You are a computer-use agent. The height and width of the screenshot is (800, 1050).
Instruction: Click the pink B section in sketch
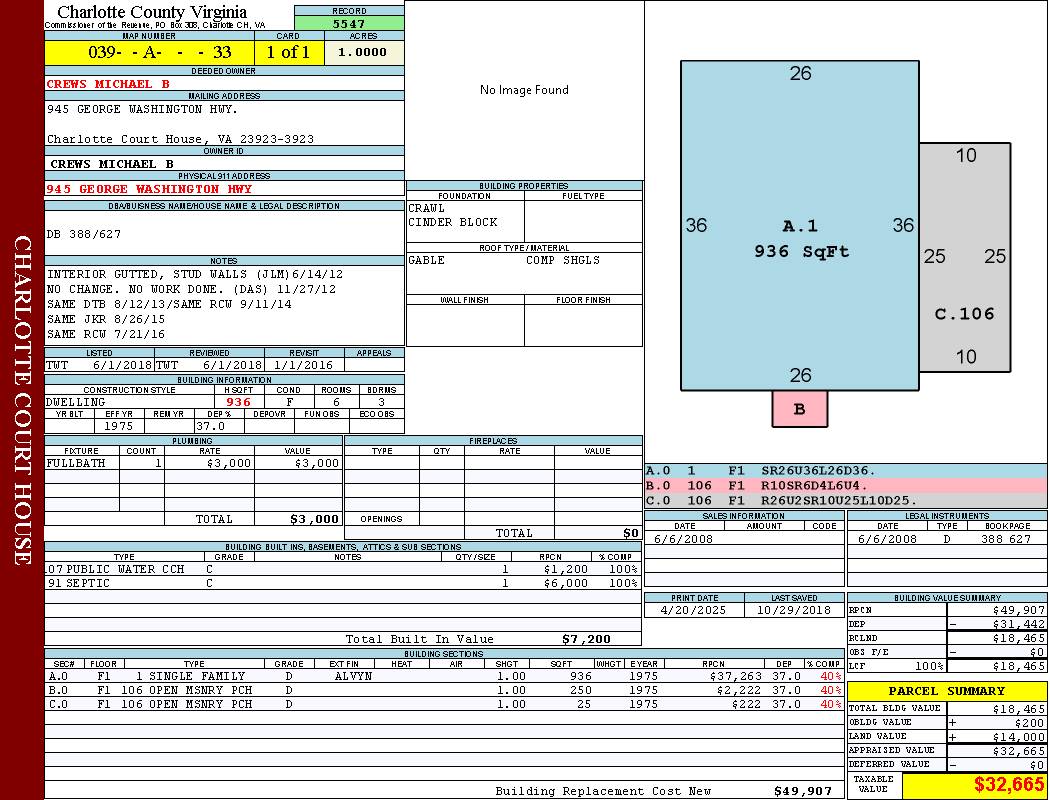pyautogui.click(x=799, y=409)
